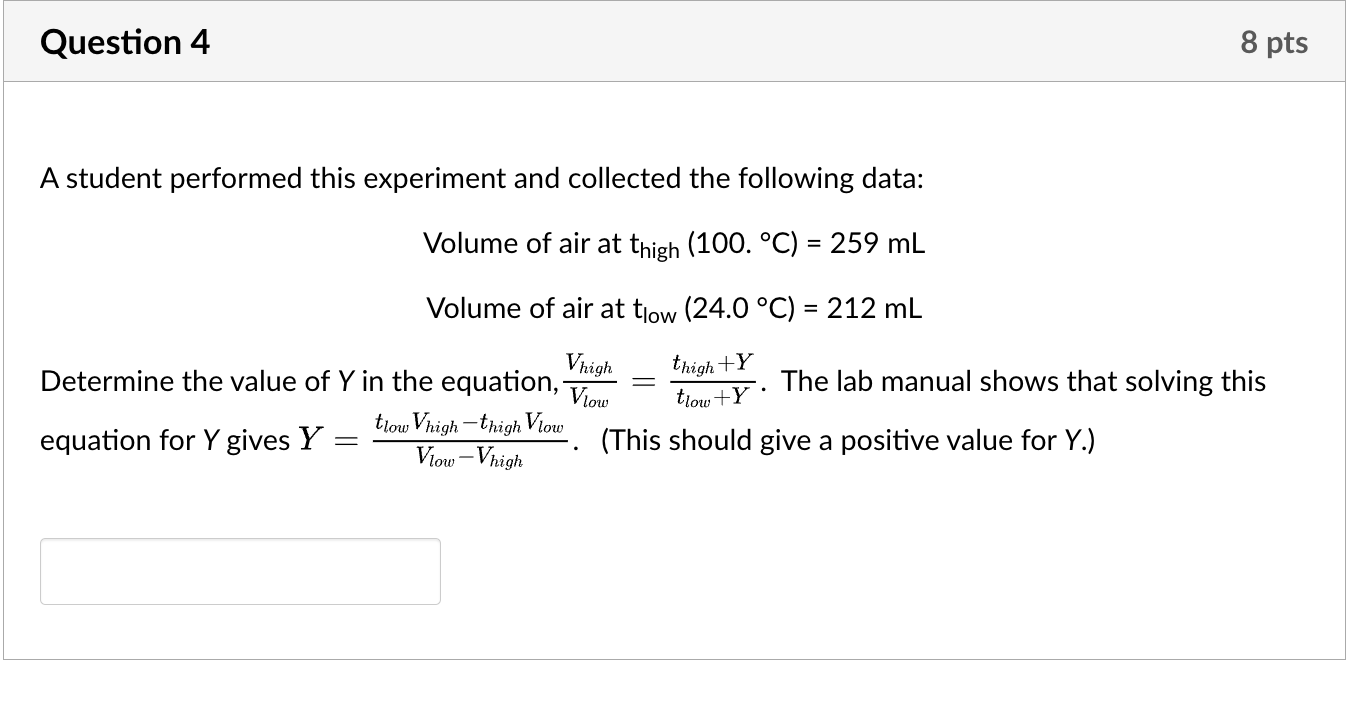Click the 24.0 °C temperature text
1356x710 pixels.
[740, 308]
